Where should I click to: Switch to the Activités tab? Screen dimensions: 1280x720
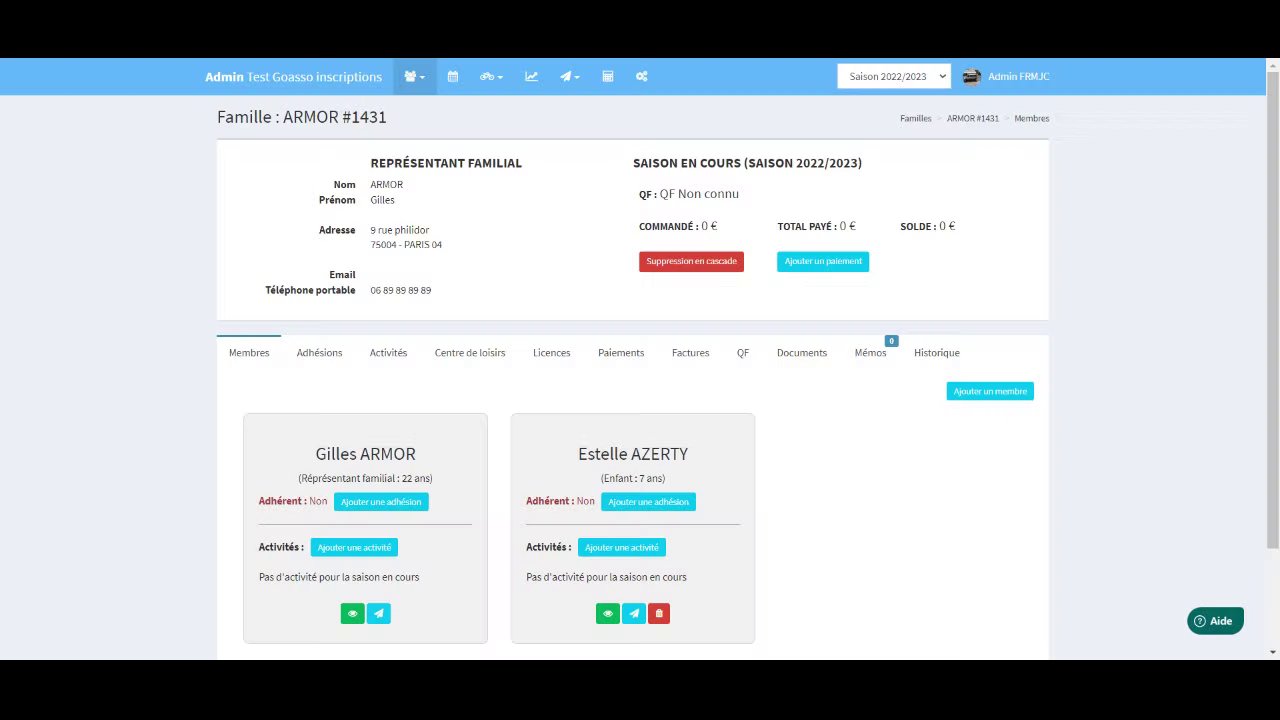388,352
